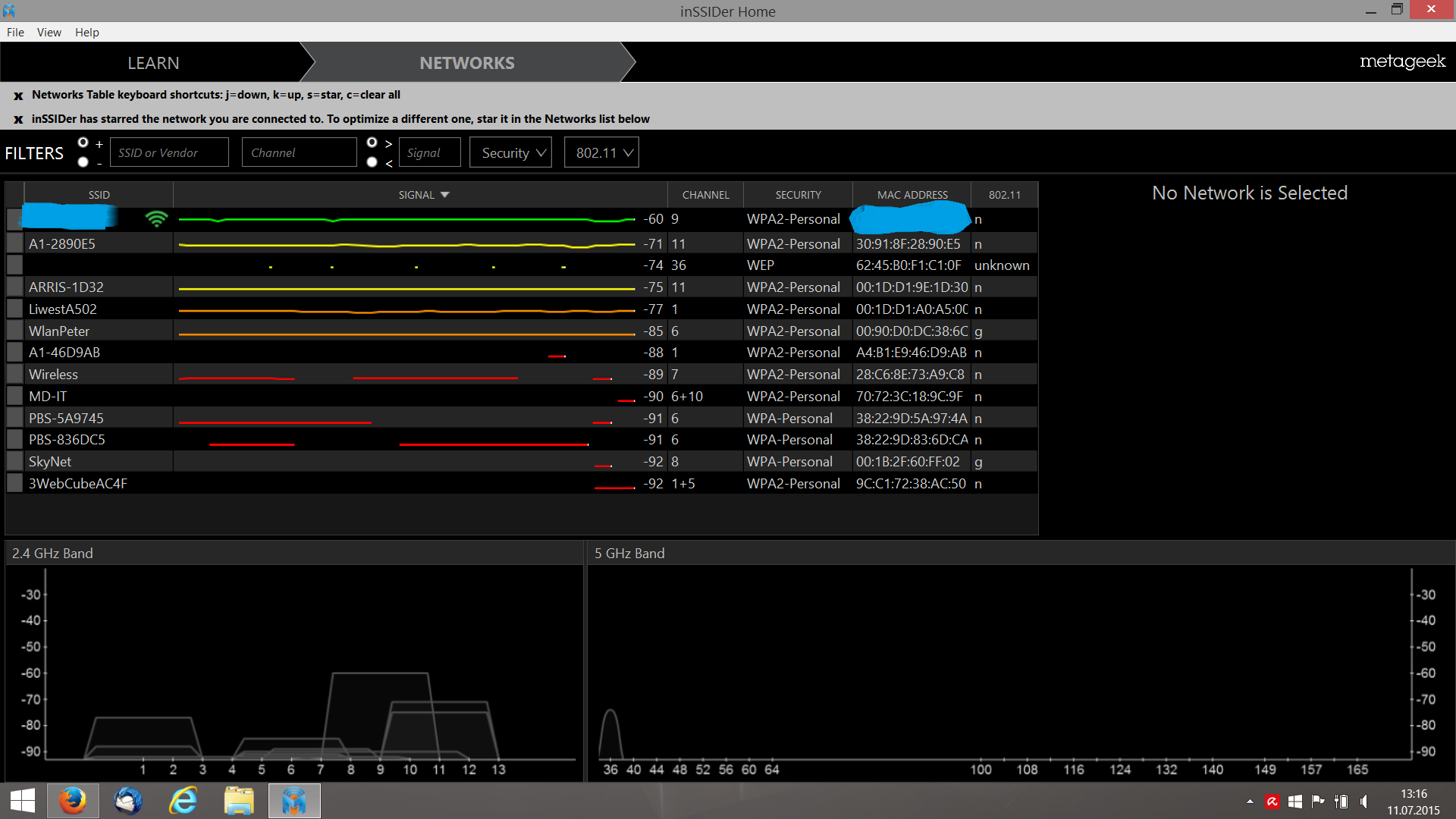Viewport: 1456px width, 819px height.
Task: Star the ARRIS-1D32 network
Action: (x=14, y=287)
